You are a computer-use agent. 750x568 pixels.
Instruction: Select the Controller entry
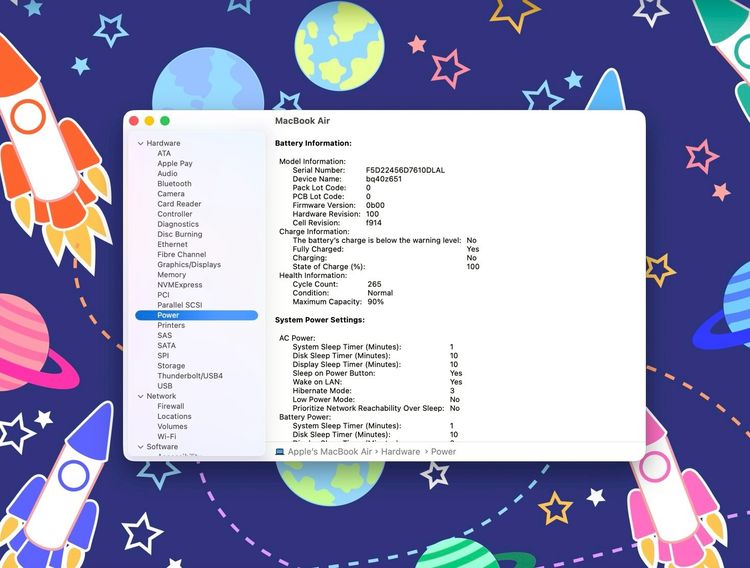[x=175, y=214]
